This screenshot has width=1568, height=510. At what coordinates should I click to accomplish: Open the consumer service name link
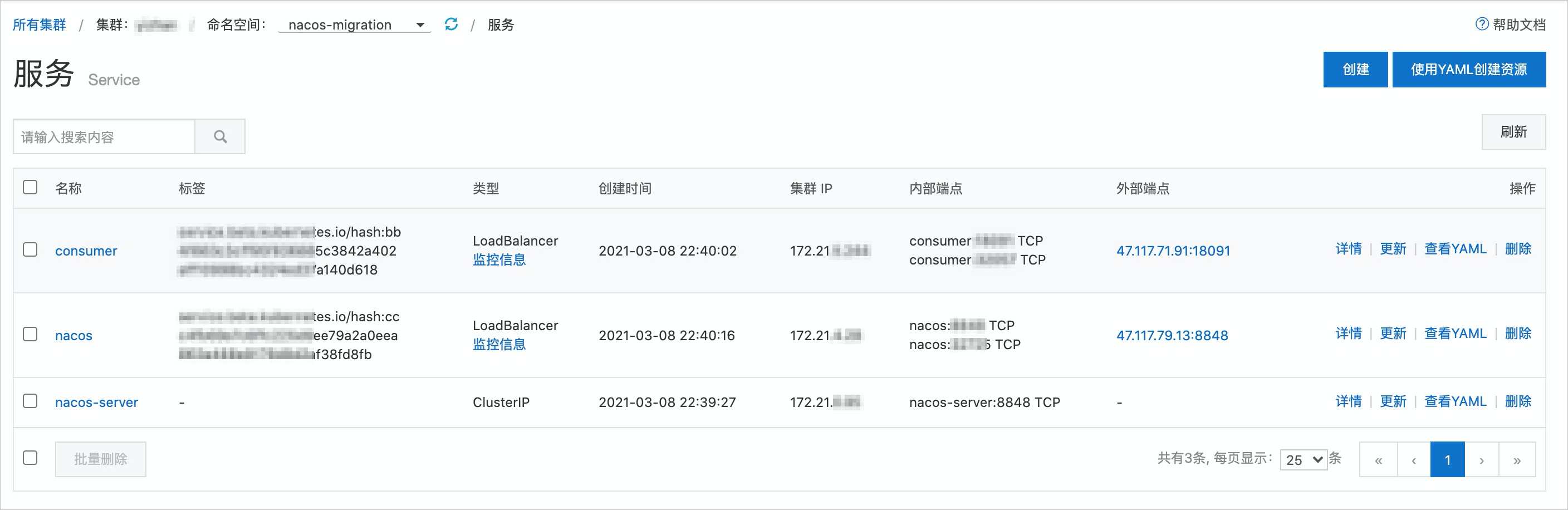click(86, 251)
